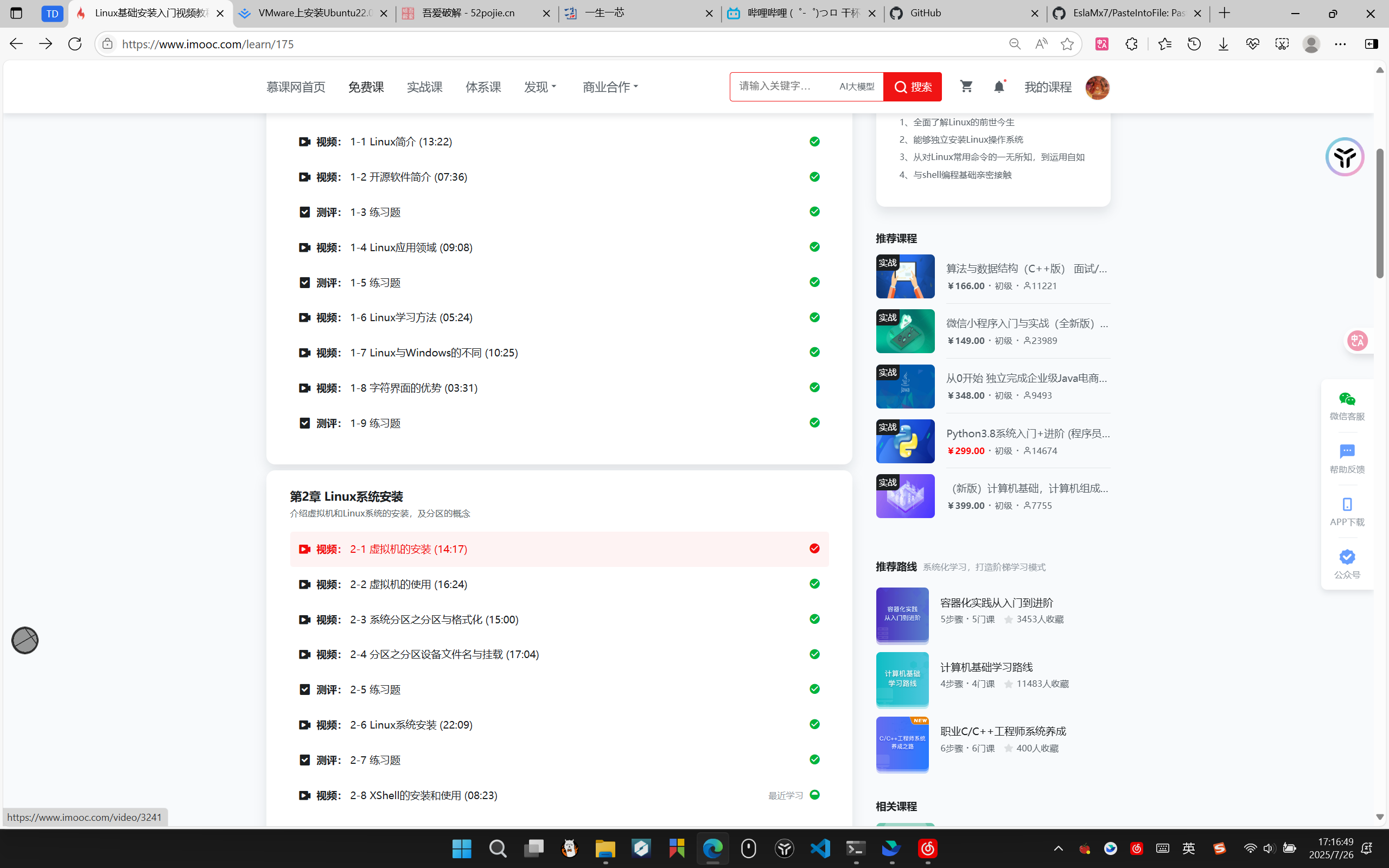Open browser extensions puzzle icon
The height and width of the screenshot is (868, 1389).
pos(1131,44)
